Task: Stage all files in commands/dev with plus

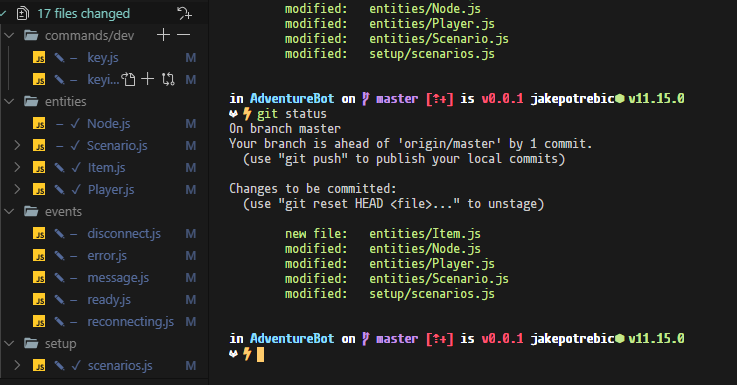Action: [x=163, y=35]
